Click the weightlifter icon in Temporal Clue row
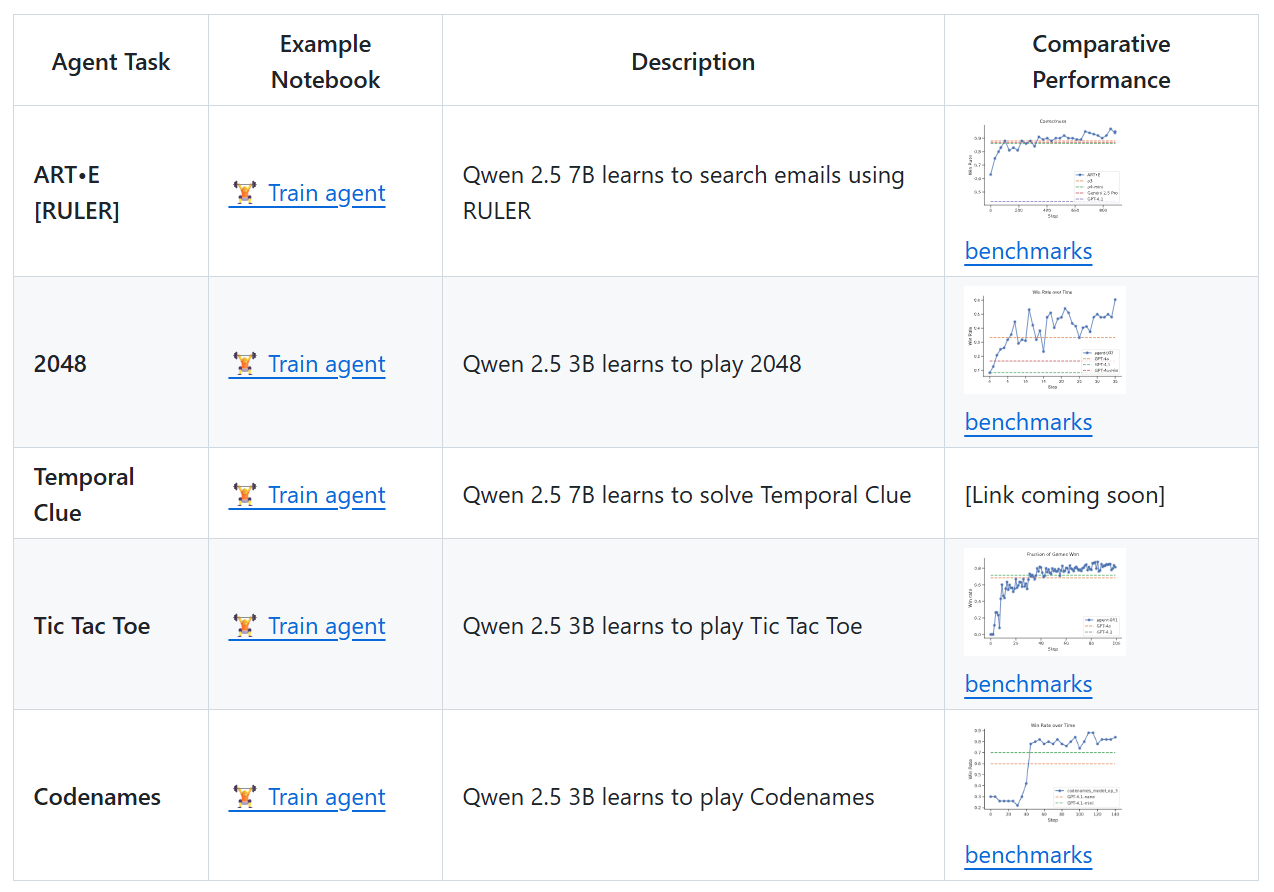Viewport: 1274px width, 892px height. coord(244,495)
